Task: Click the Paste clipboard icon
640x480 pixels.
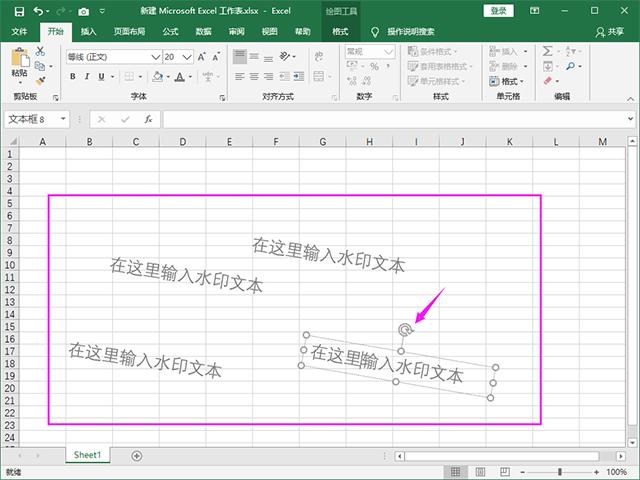Action: coord(20,58)
